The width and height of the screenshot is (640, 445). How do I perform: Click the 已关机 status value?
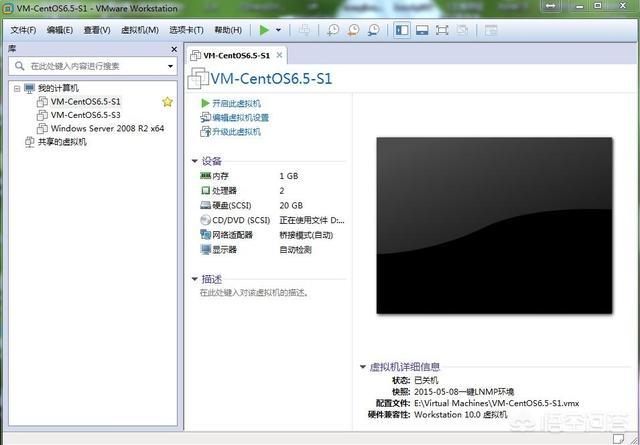426,380
